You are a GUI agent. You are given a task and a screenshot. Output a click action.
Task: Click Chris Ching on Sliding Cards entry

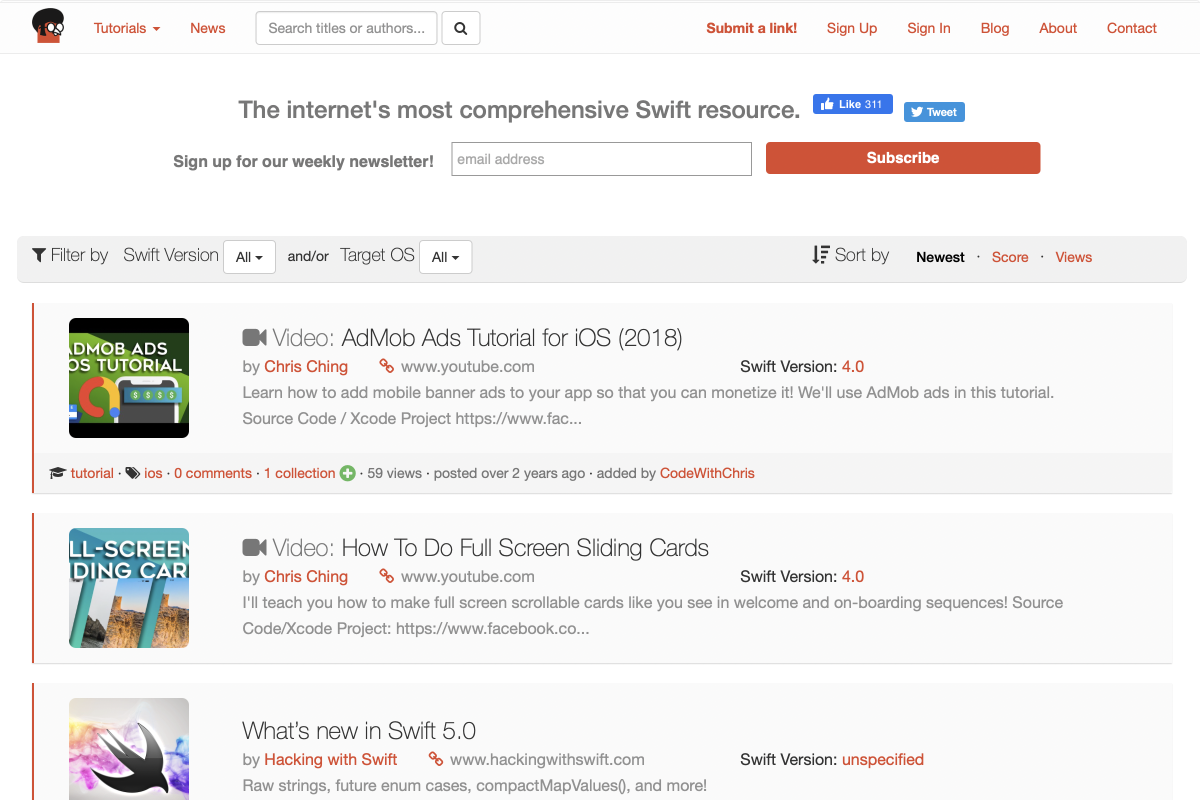coord(306,576)
